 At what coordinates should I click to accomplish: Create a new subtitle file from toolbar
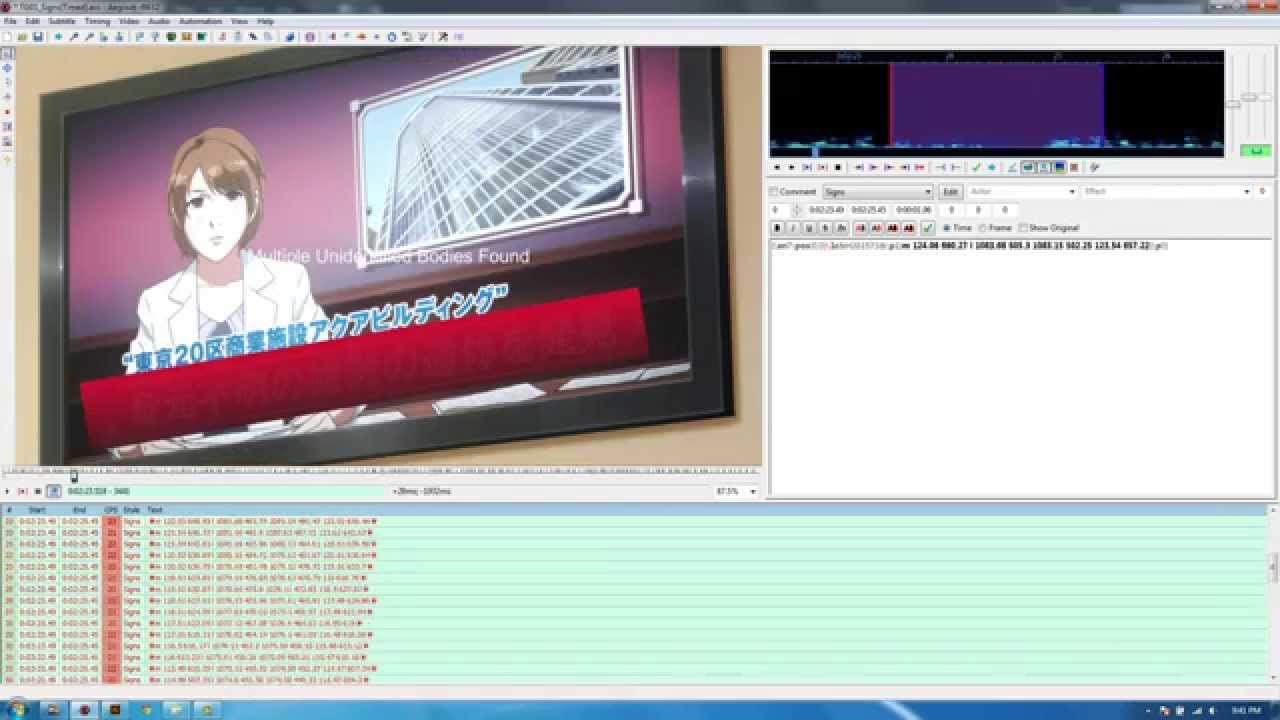point(7,37)
